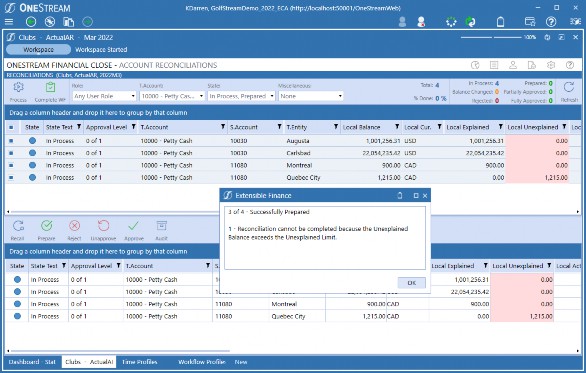The width and height of the screenshot is (586, 373).
Task: Filter lower grid Local Unexplained column
Action: (549, 266)
